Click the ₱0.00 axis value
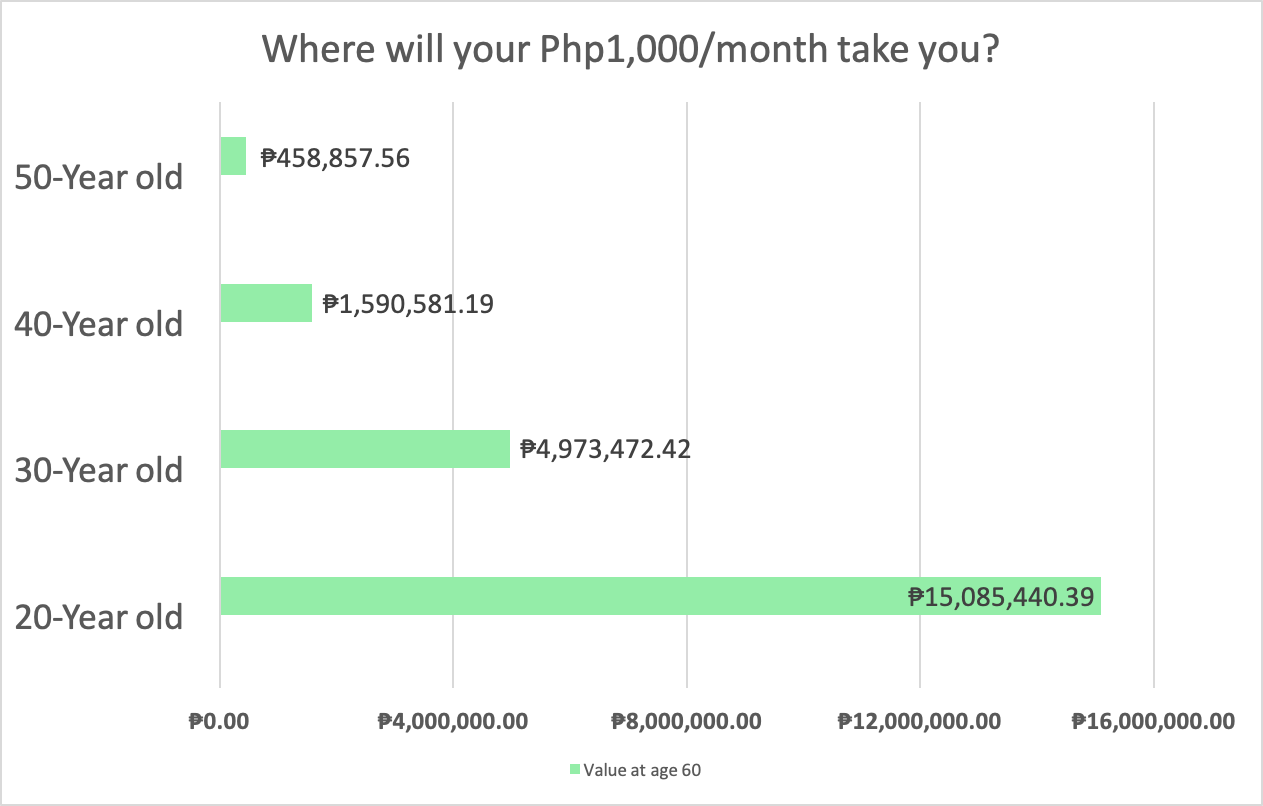The image size is (1263, 806). [219, 721]
